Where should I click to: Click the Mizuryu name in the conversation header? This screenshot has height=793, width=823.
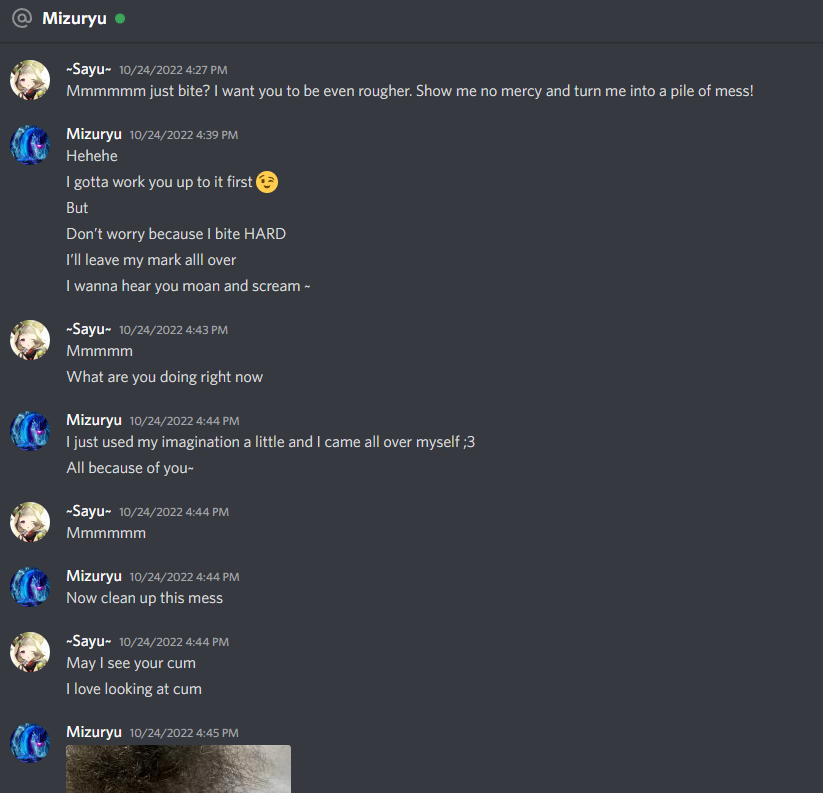74,18
